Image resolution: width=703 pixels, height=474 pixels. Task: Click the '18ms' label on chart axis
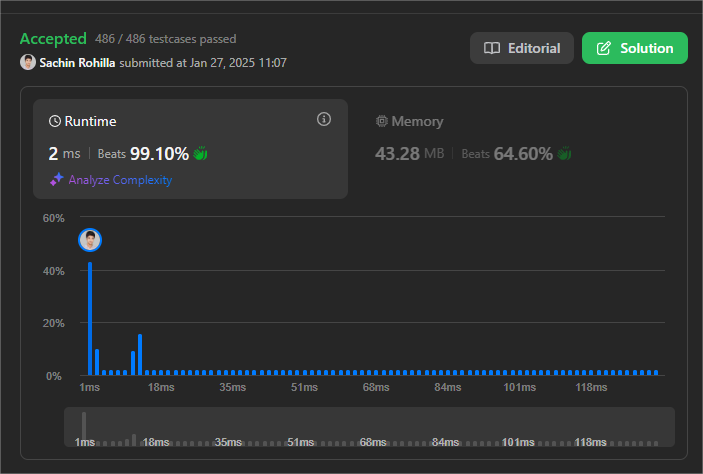pyautogui.click(x=161, y=387)
